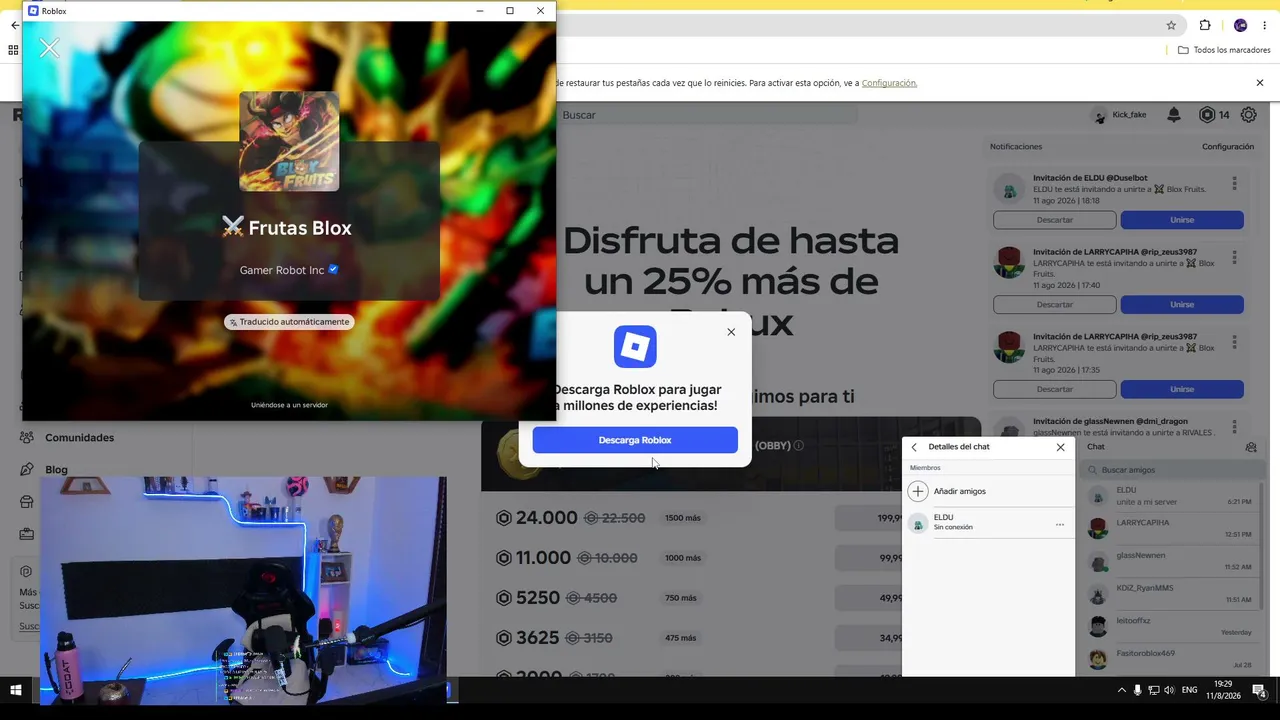Viewport: 1280px width, 720px height.
Task: Close the Descarga Roblox popup
Action: [731, 332]
